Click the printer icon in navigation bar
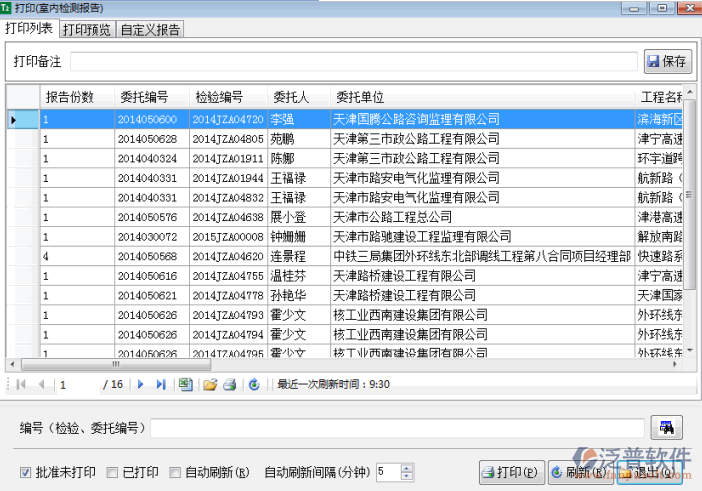The image size is (702, 491). 229,384
